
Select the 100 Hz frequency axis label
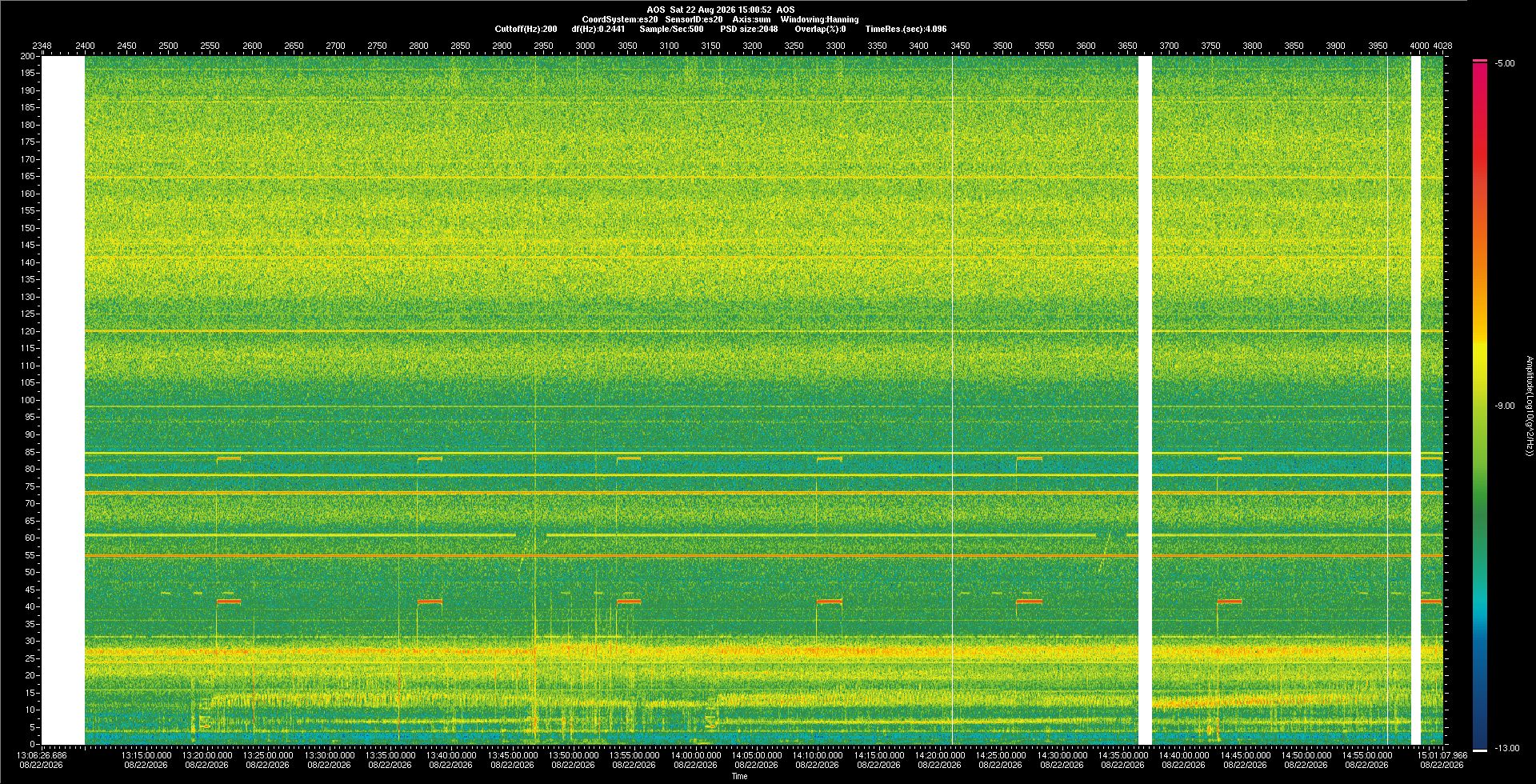pyautogui.click(x=28, y=400)
